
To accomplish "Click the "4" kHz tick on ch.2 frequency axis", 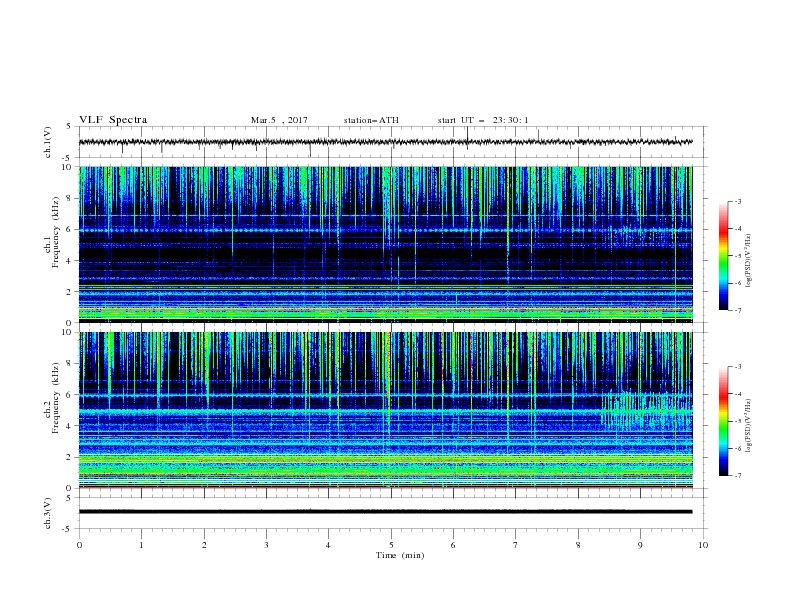I will point(69,426).
